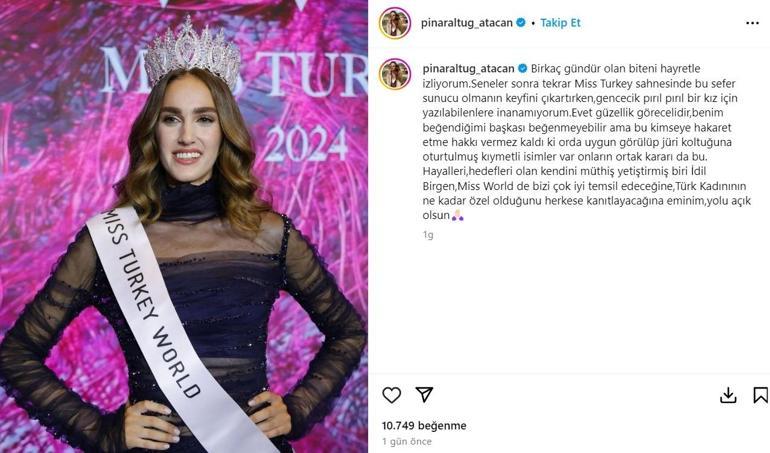Click the verified badge in the post header
770x453 pixels.
point(521,23)
